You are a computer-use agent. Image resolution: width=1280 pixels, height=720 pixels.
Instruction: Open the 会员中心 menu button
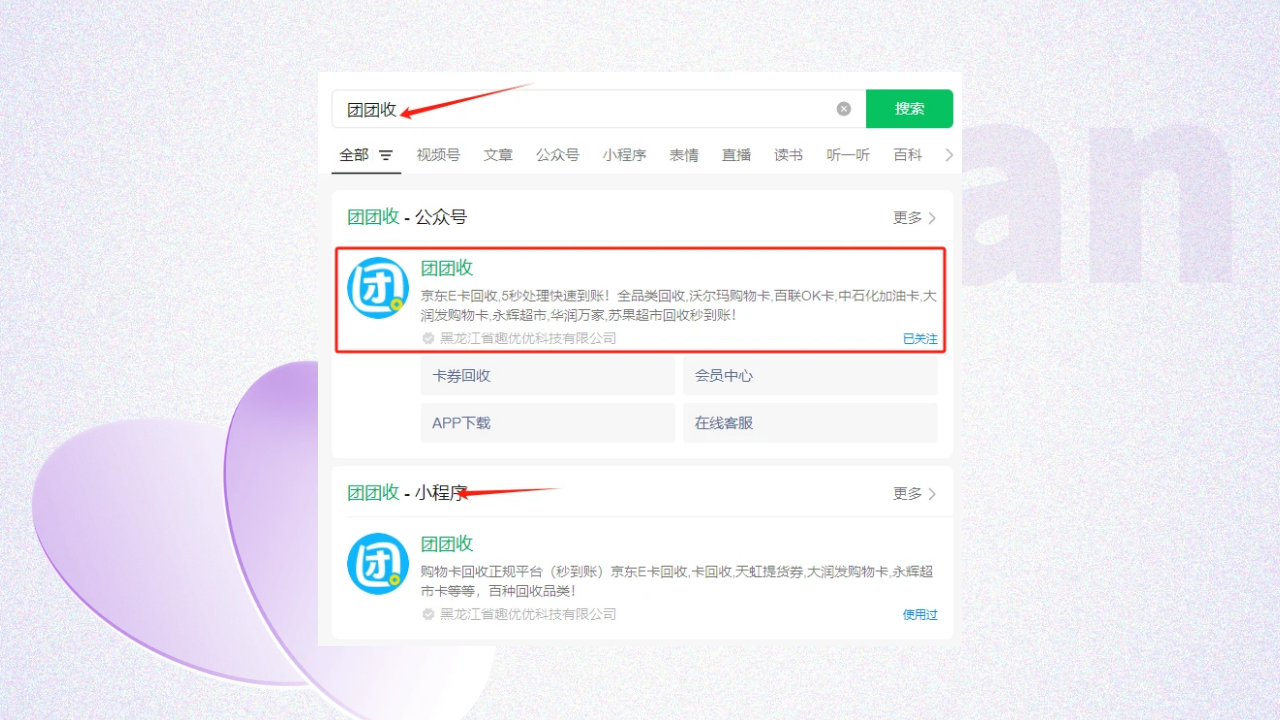pos(810,376)
